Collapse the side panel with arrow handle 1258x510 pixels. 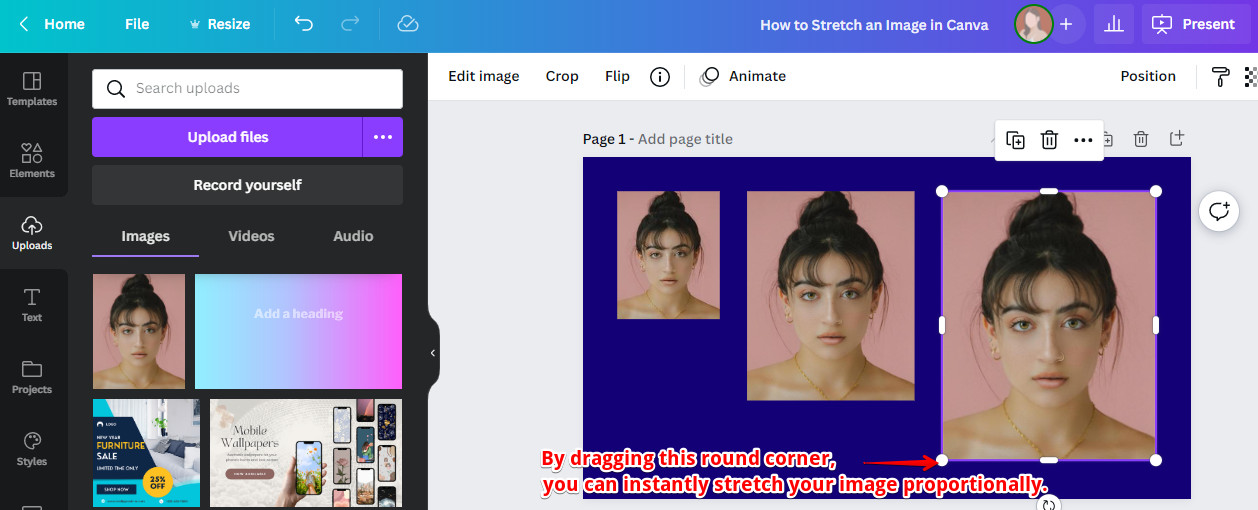click(433, 353)
